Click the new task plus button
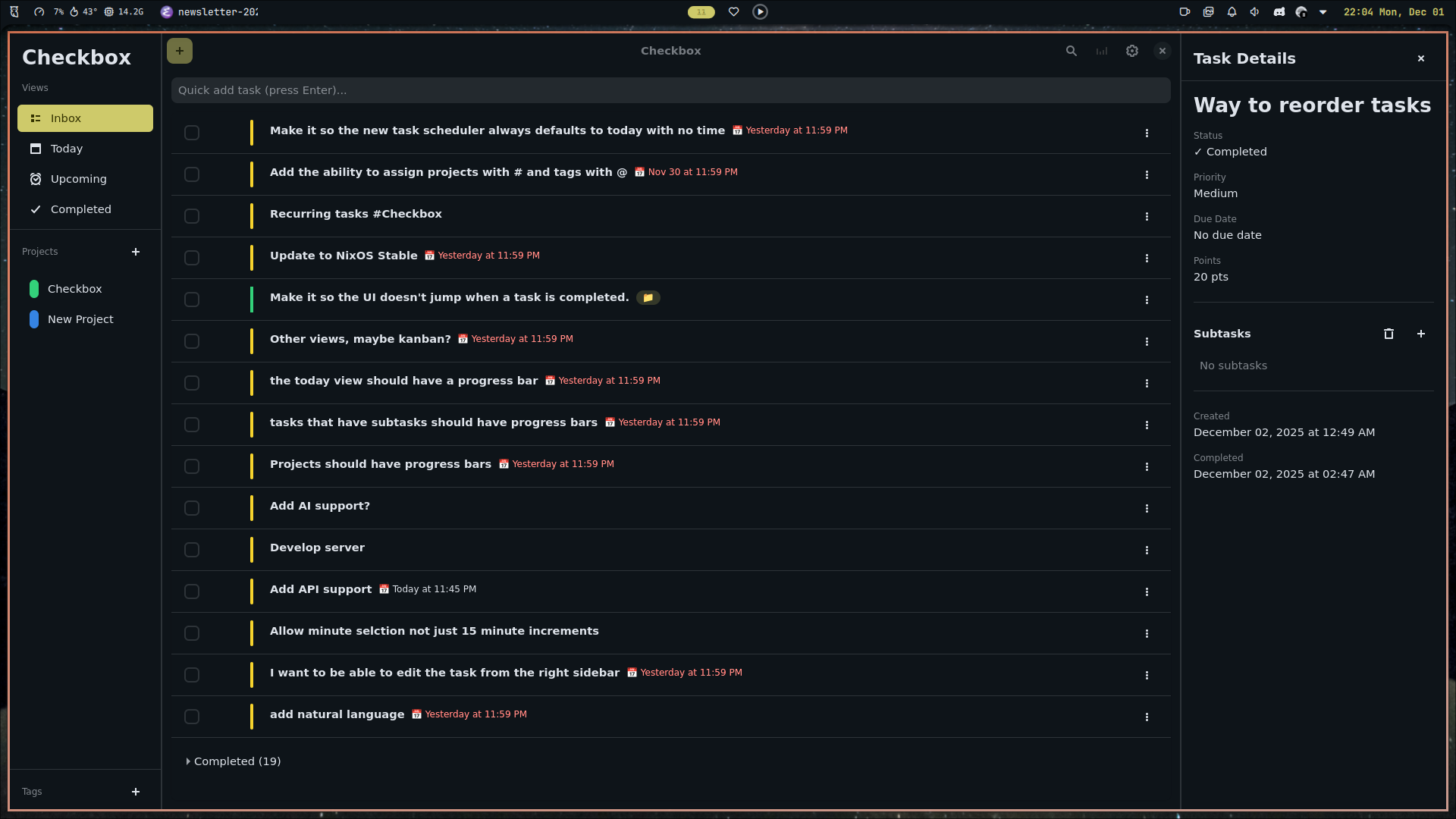This screenshot has height=819, width=1456. click(180, 51)
